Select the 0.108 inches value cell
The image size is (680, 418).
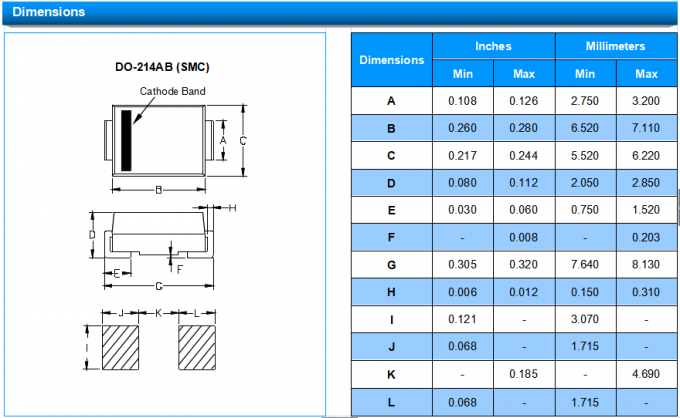(462, 101)
